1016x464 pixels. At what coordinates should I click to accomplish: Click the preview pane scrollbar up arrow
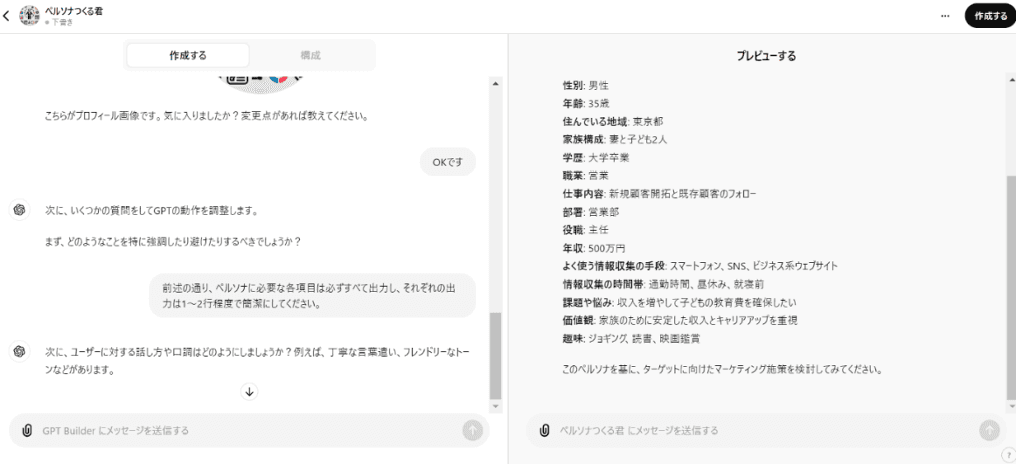click(1011, 78)
